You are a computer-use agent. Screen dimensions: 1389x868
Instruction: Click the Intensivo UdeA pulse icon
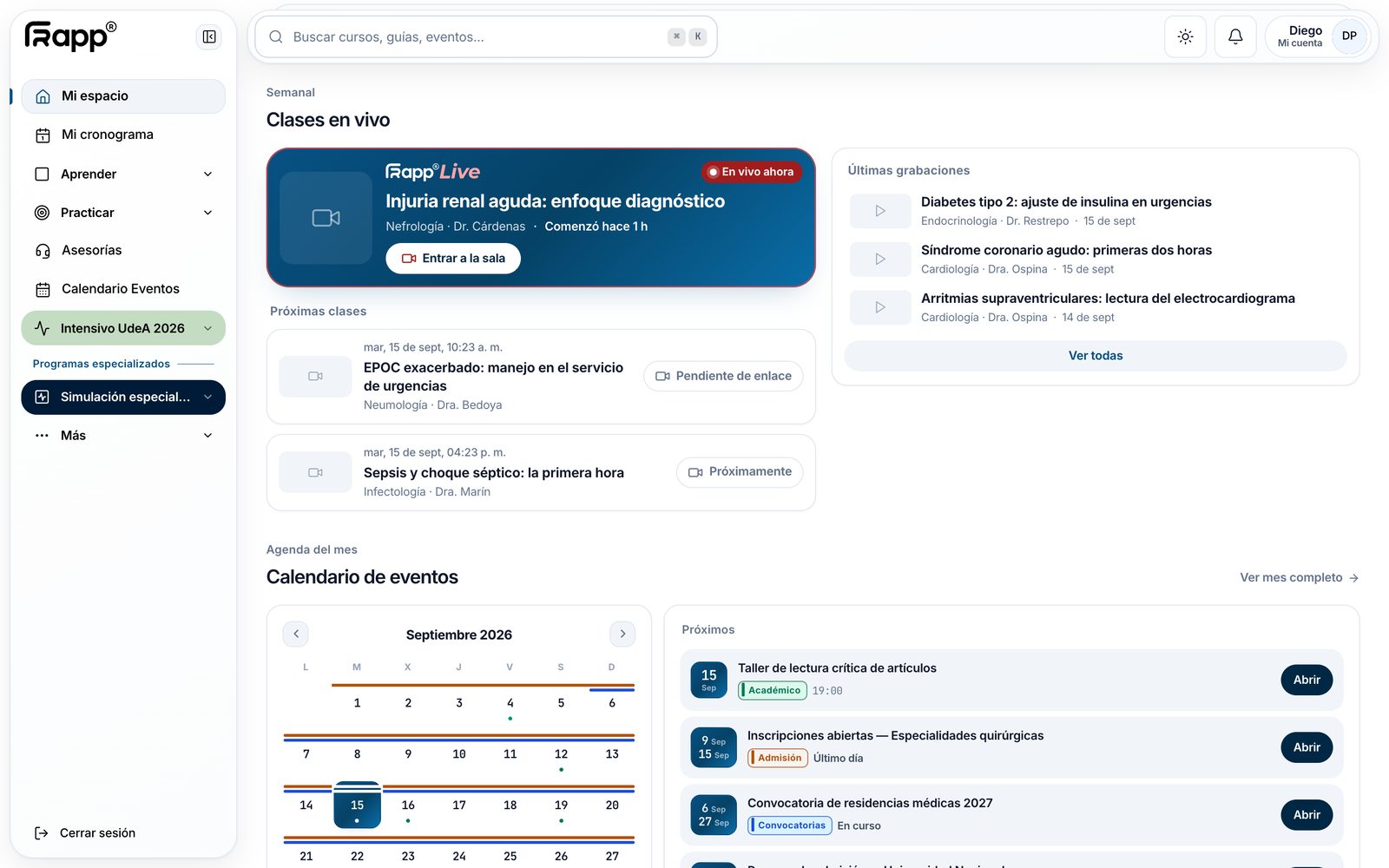click(42, 328)
